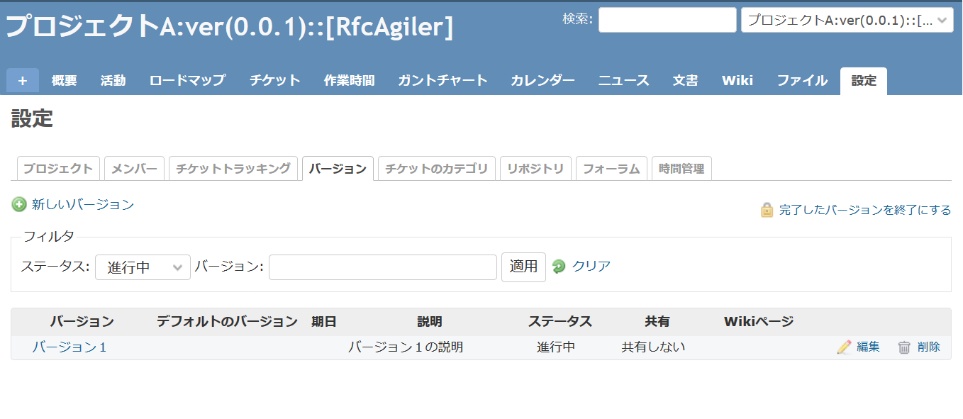Click the デフォルトのバージョン column header

tap(227, 321)
